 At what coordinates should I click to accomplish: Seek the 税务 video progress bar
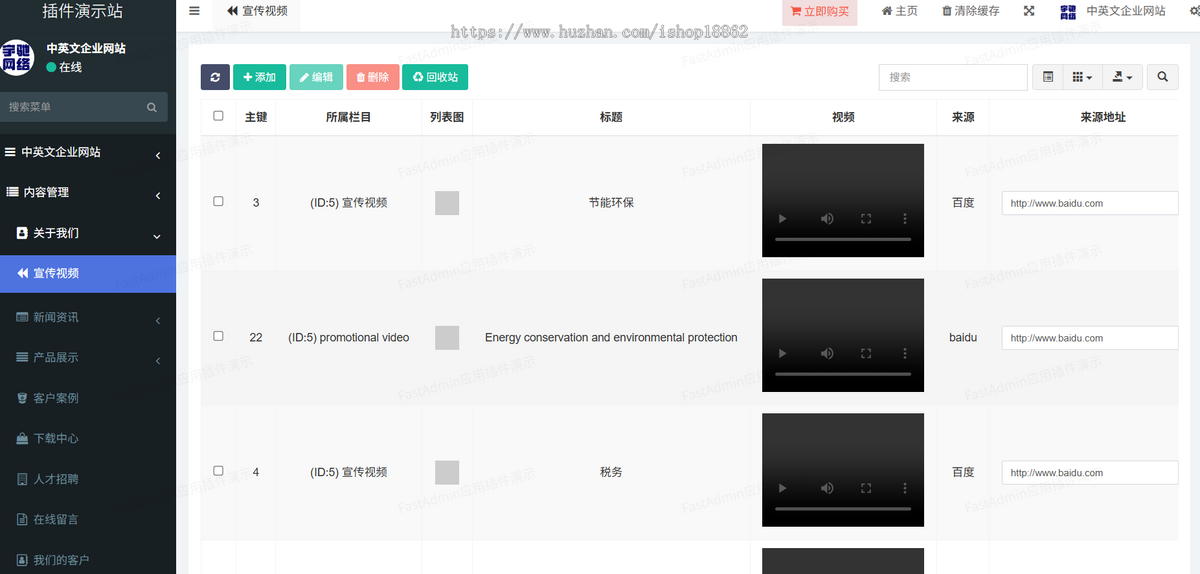tap(843, 508)
